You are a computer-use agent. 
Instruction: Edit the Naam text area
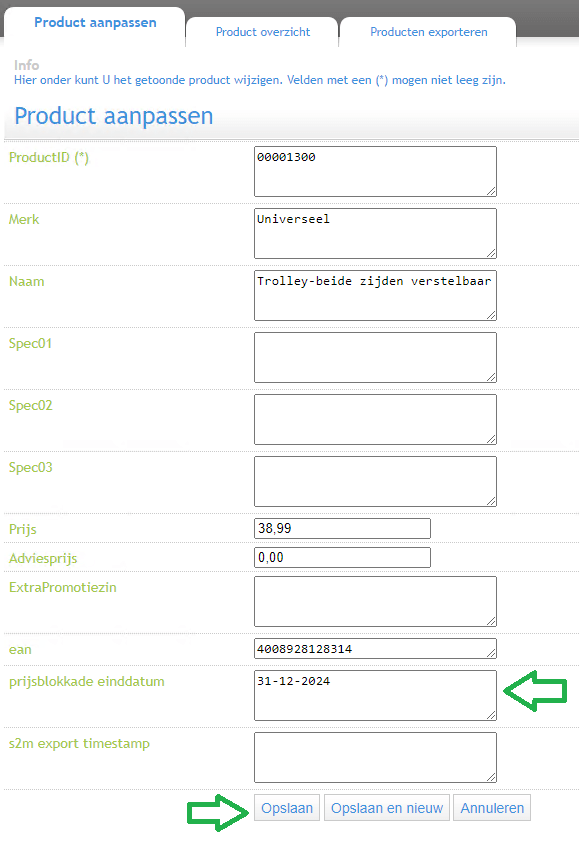375,295
